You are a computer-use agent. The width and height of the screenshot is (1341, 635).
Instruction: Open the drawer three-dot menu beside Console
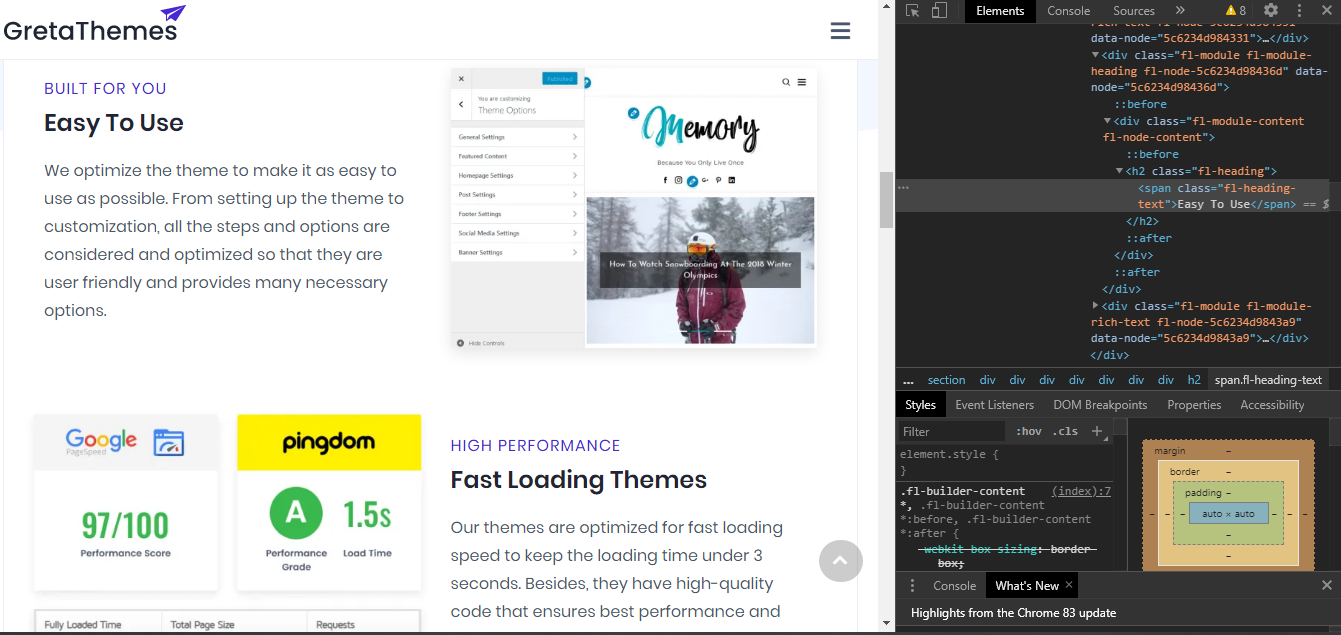point(912,586)
